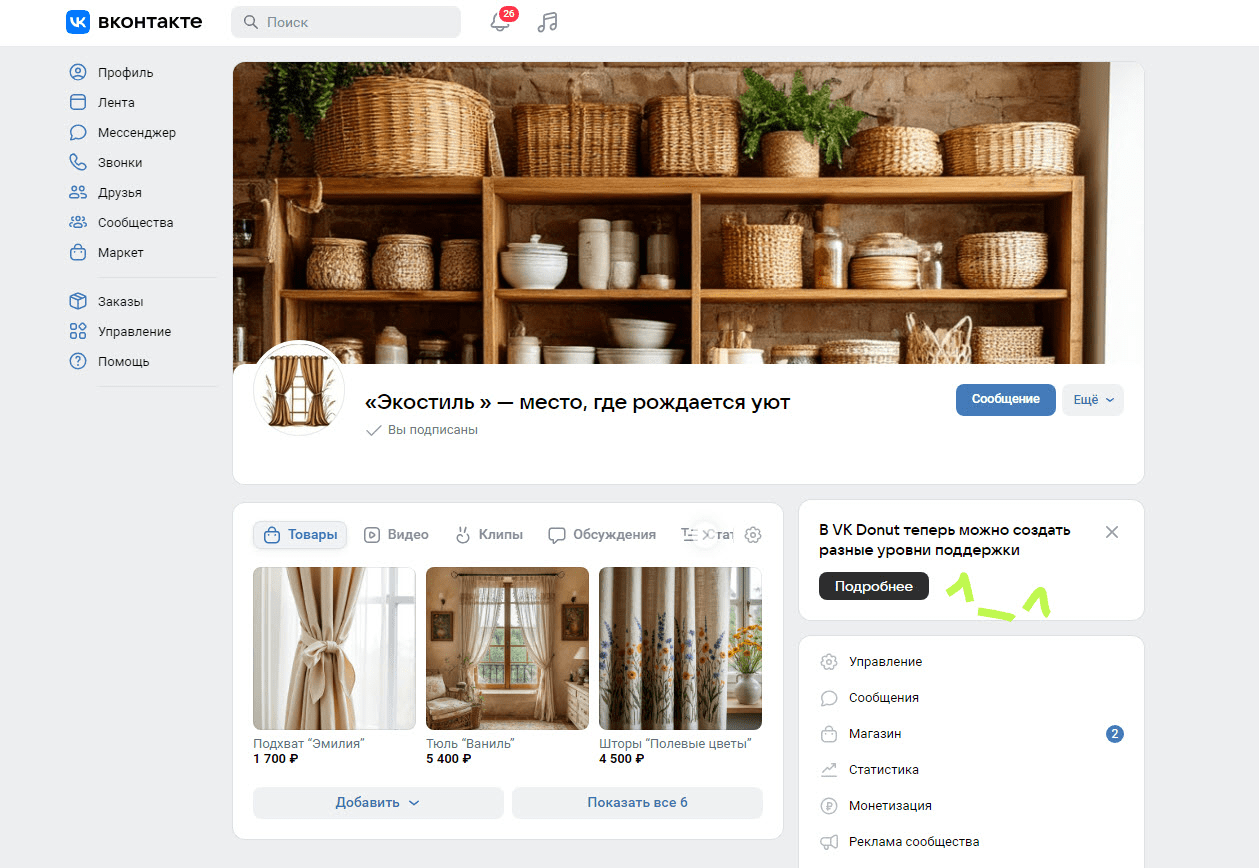1259x868 pixels.
Task: Open the Шторы “Полевые цветы” product thumbnail
Action: coord(680,649)
